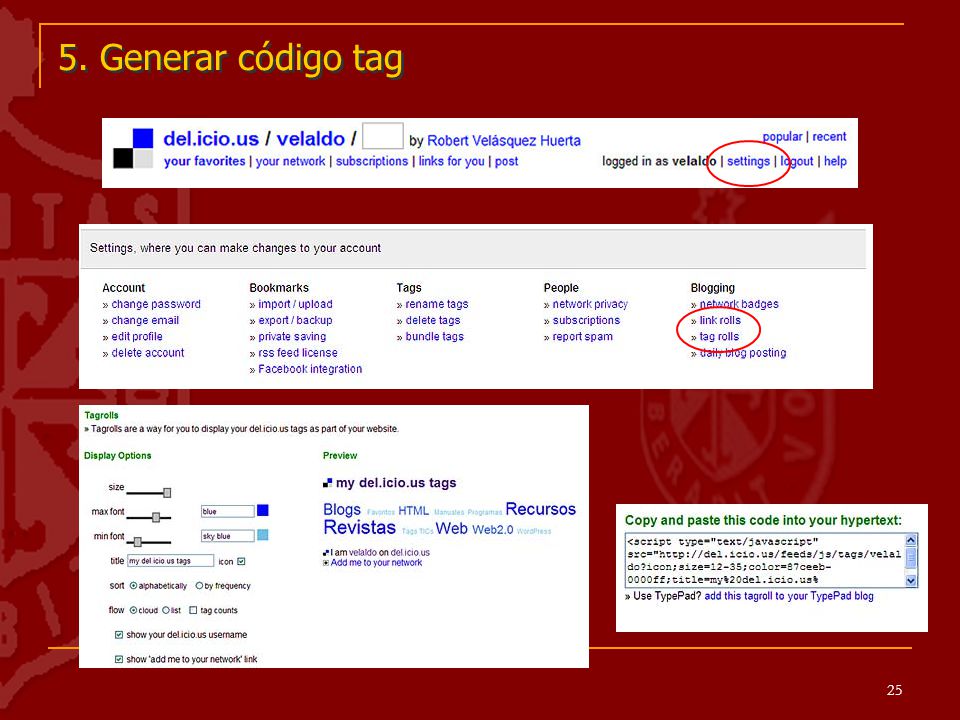The height and width of the screenshot is (720, 960).
Task: Click the max font slider handle
Action: point(156,517)
